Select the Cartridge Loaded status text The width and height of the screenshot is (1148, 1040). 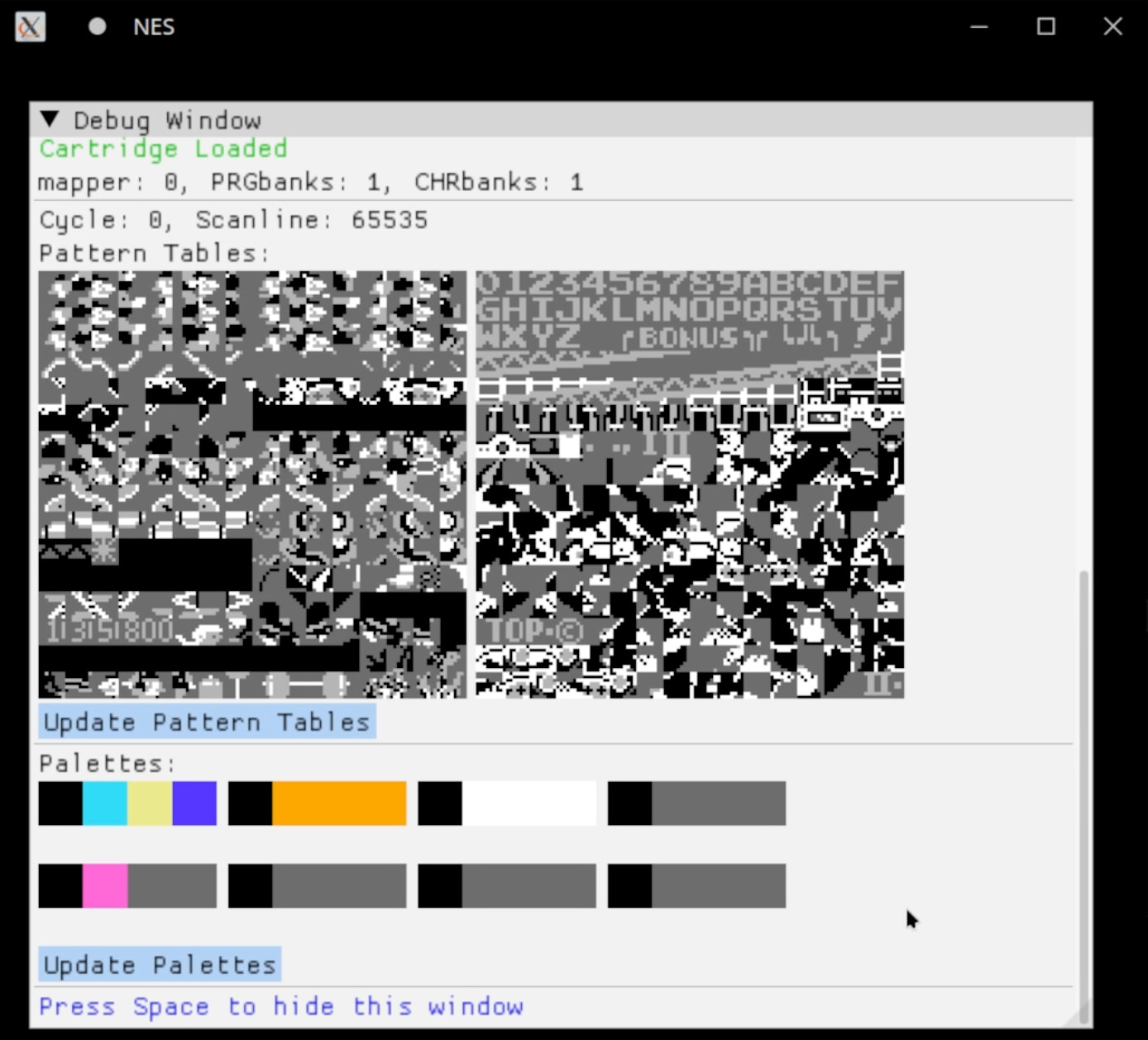(162, 149)
